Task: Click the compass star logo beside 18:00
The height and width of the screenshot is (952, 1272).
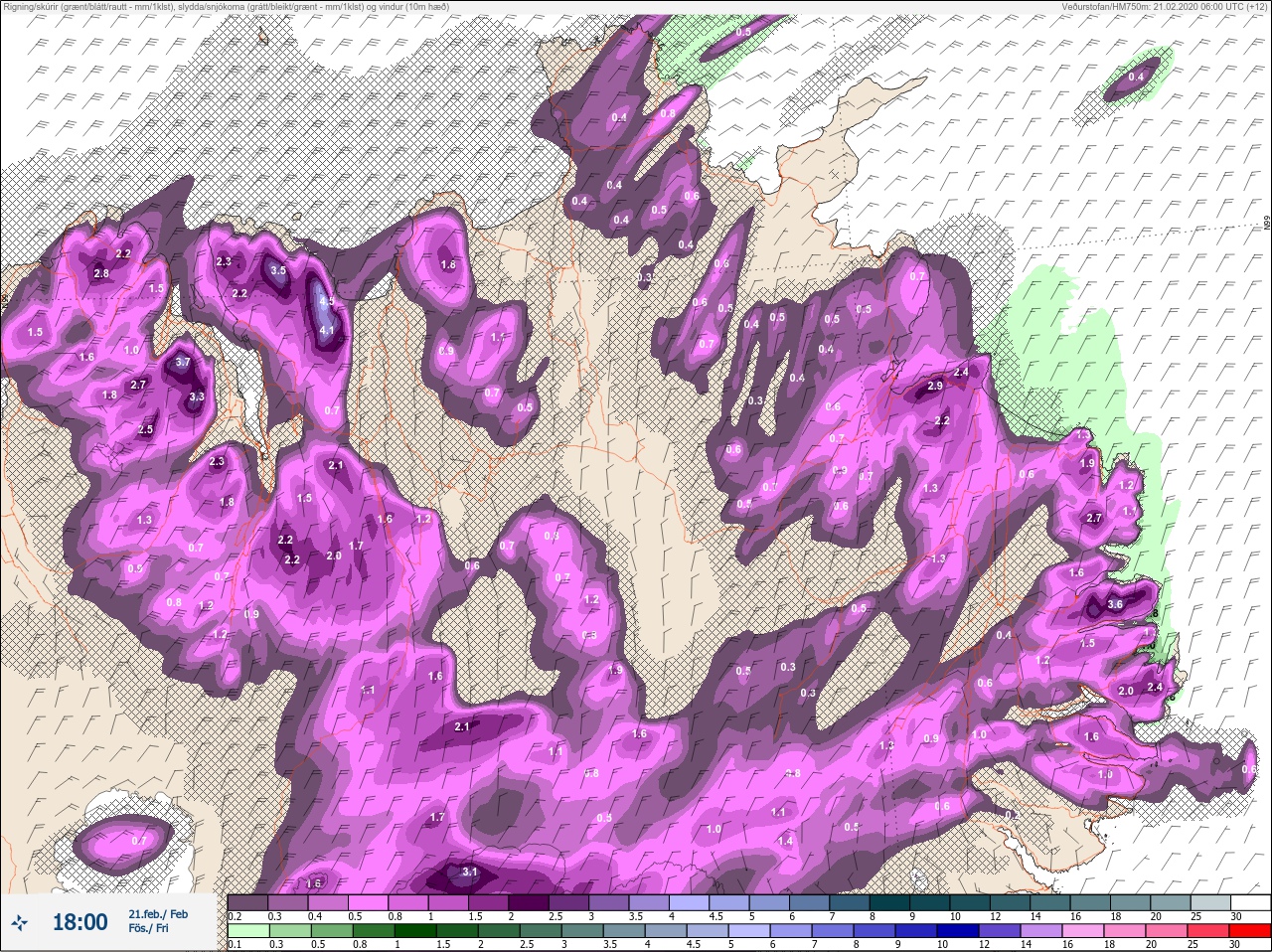Action: (x=21, y=922)
